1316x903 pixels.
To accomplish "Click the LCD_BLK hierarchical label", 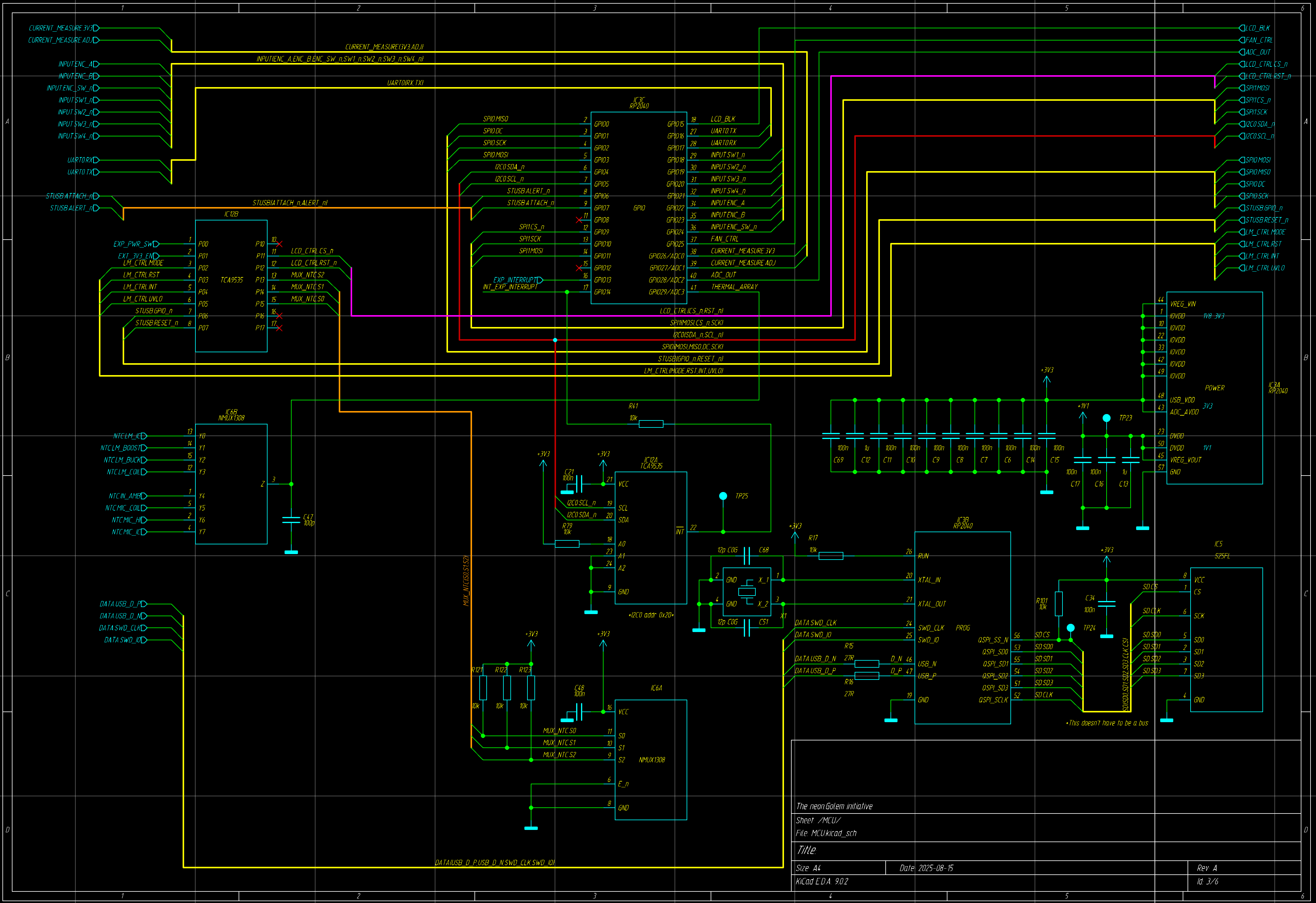I will pos(1257,28).
